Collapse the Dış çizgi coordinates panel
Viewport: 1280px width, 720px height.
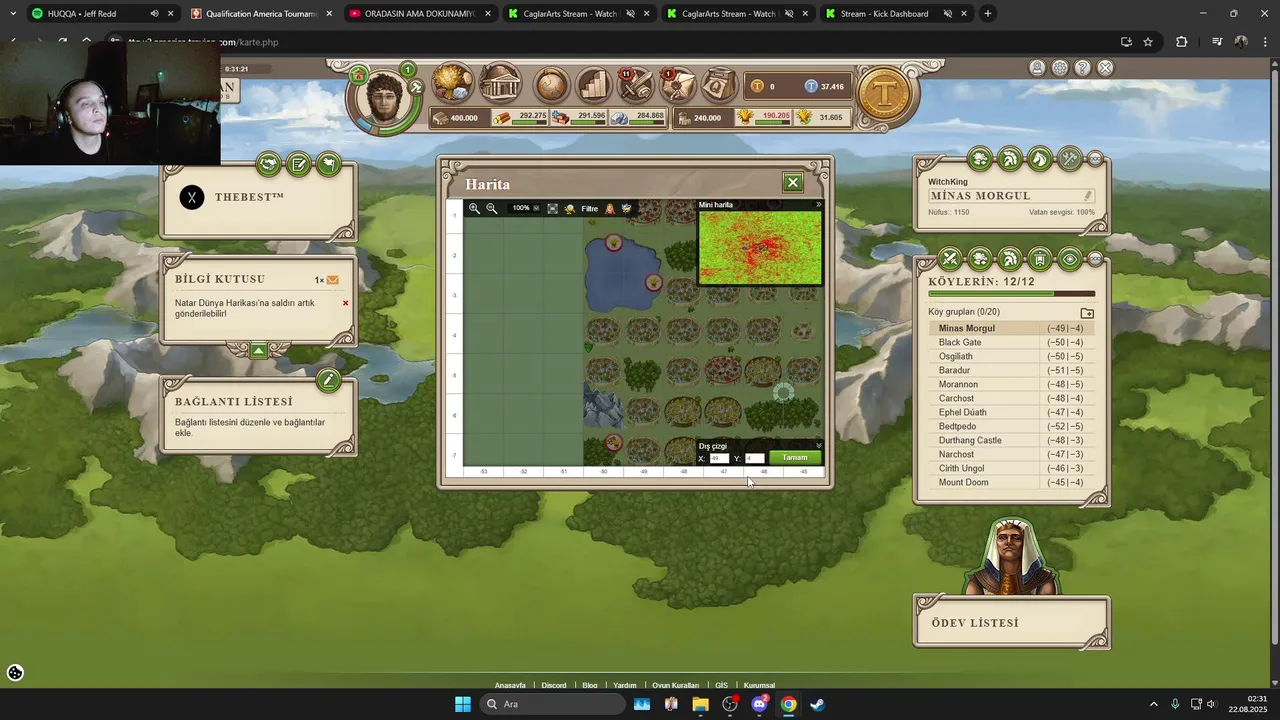pos(818,445)
